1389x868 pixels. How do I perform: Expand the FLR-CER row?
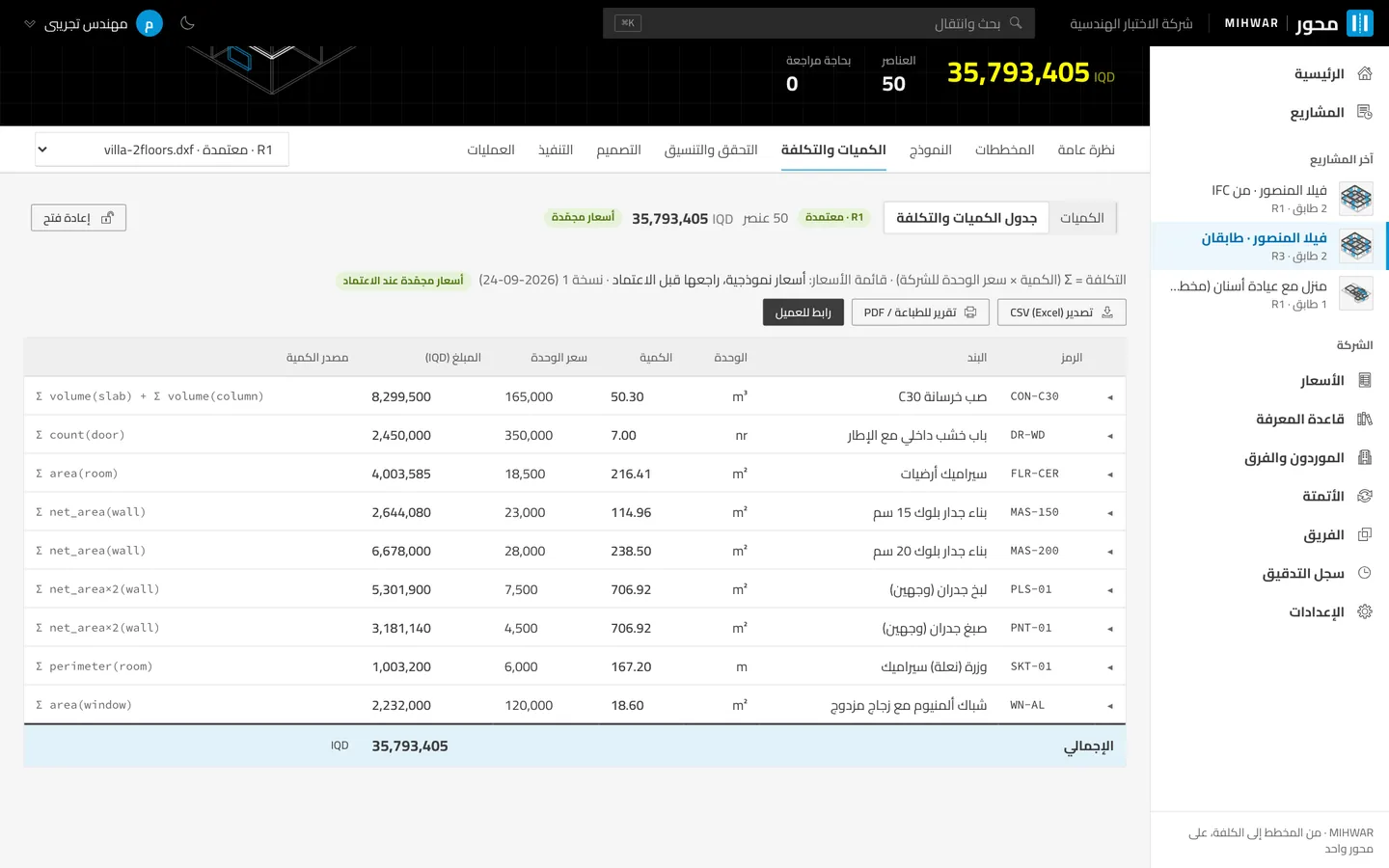click(1110, 475)
